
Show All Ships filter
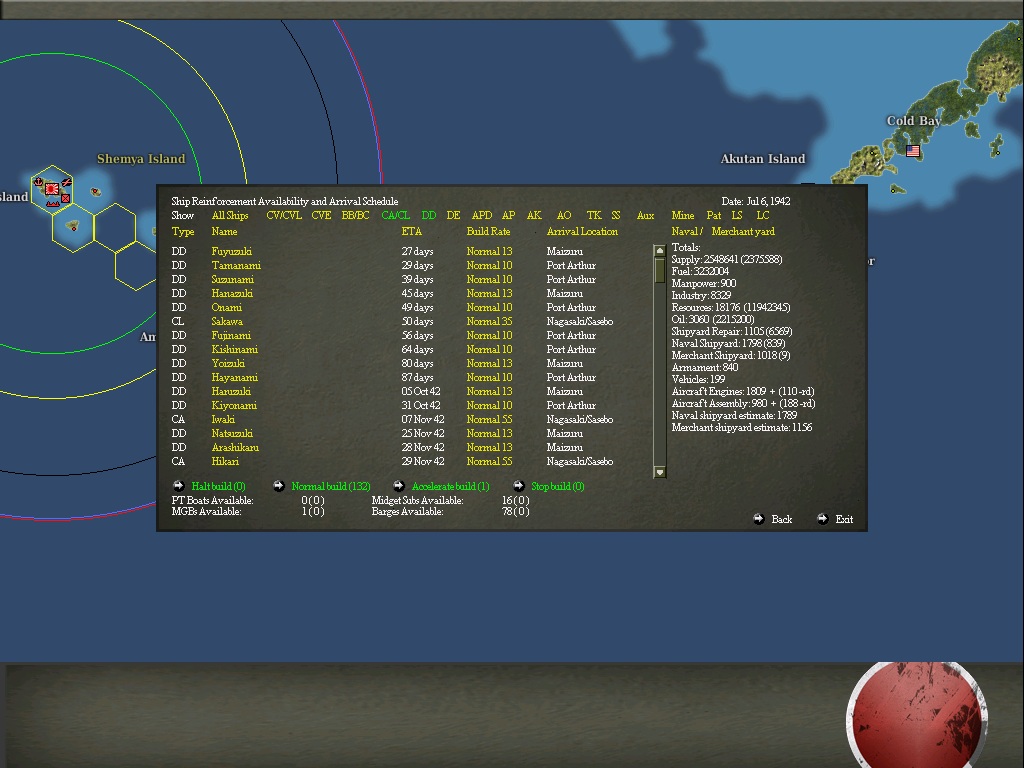pos(230,215)
